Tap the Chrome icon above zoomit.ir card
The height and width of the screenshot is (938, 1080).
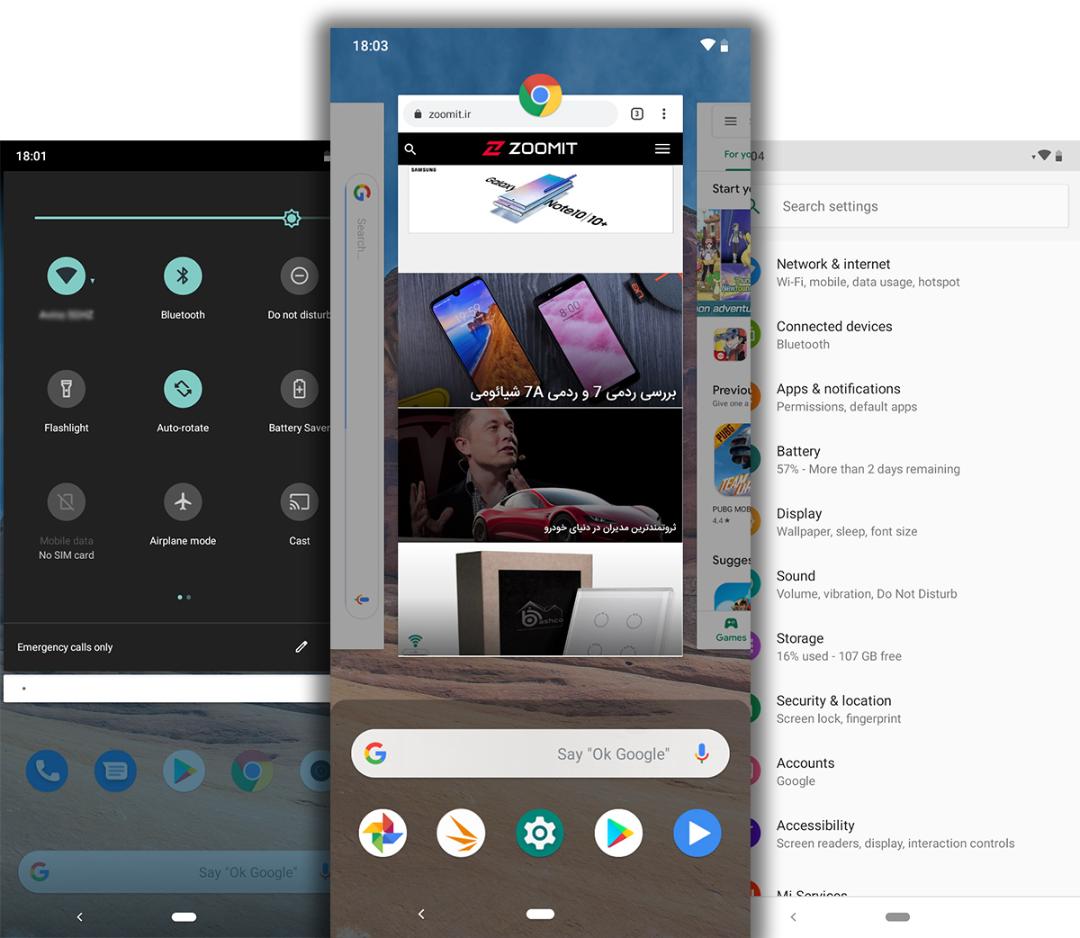coord(540,95)
